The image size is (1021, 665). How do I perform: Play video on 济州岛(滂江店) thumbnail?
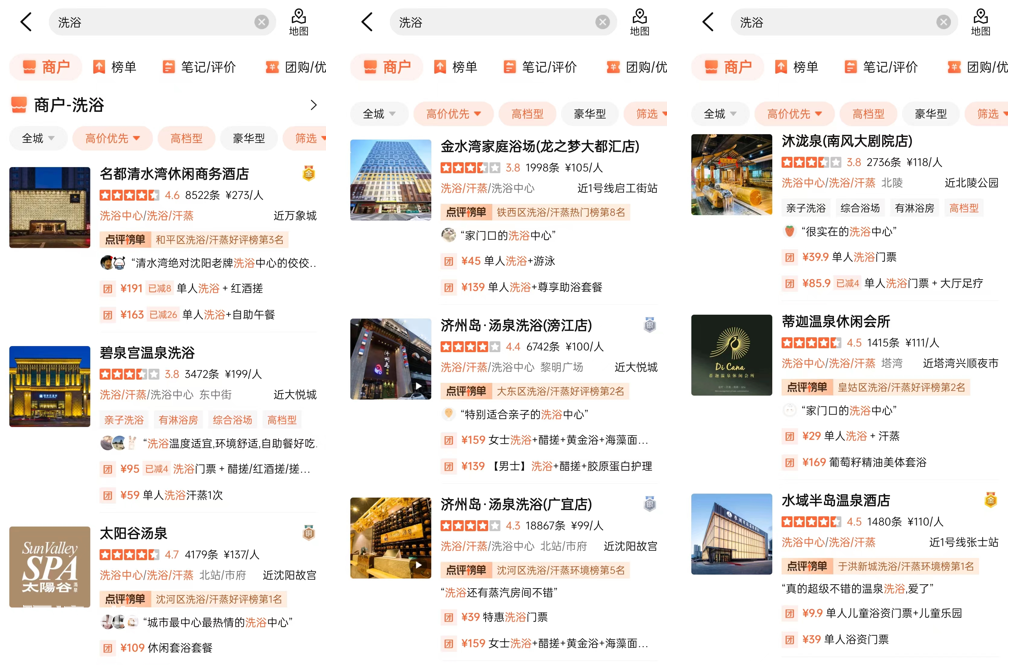[418, 386]
